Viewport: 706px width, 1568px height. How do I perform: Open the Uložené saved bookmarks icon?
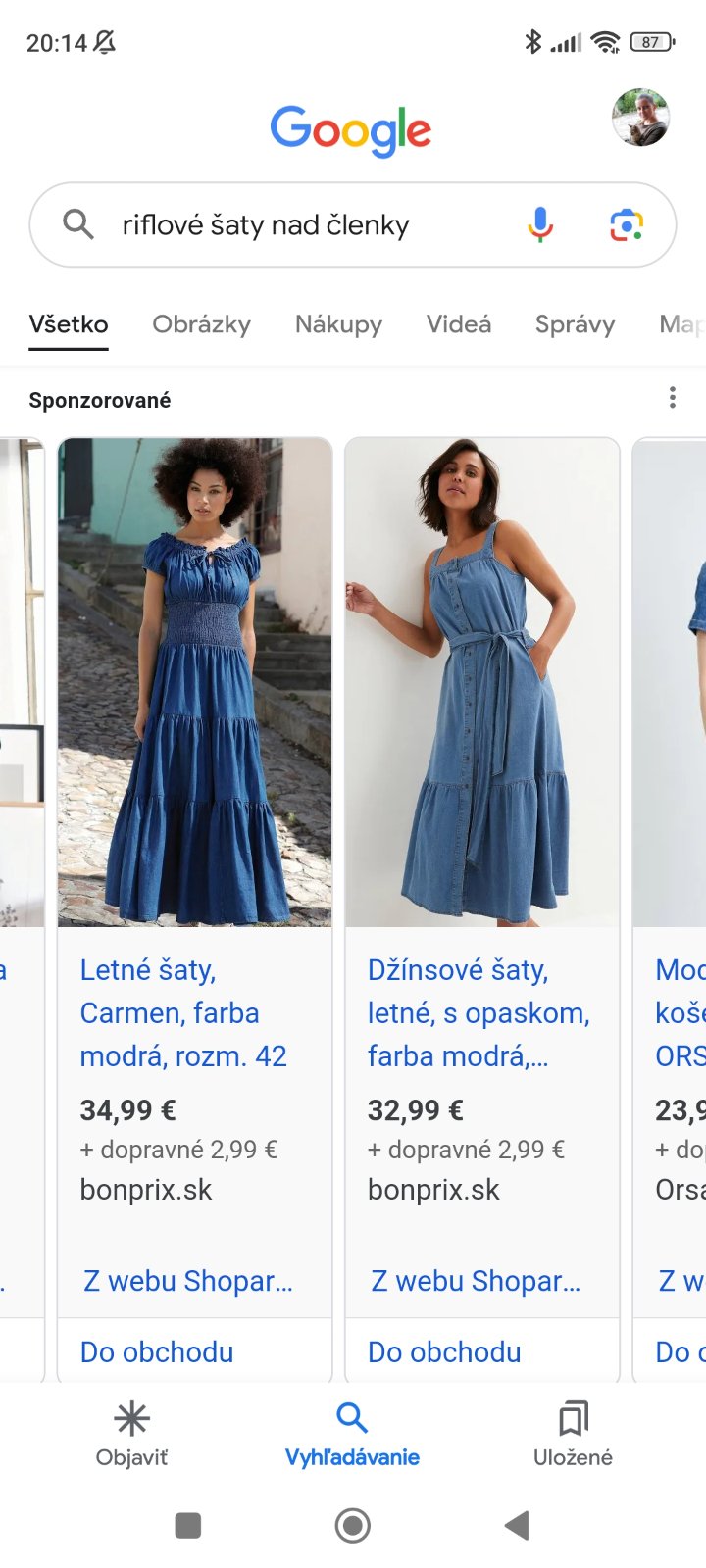pos(573,1419)
